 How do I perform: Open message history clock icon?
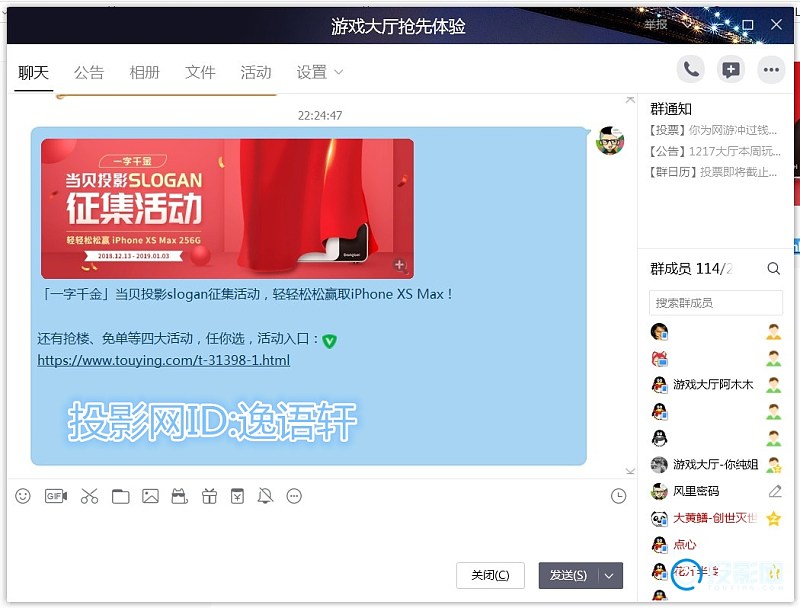618,496
